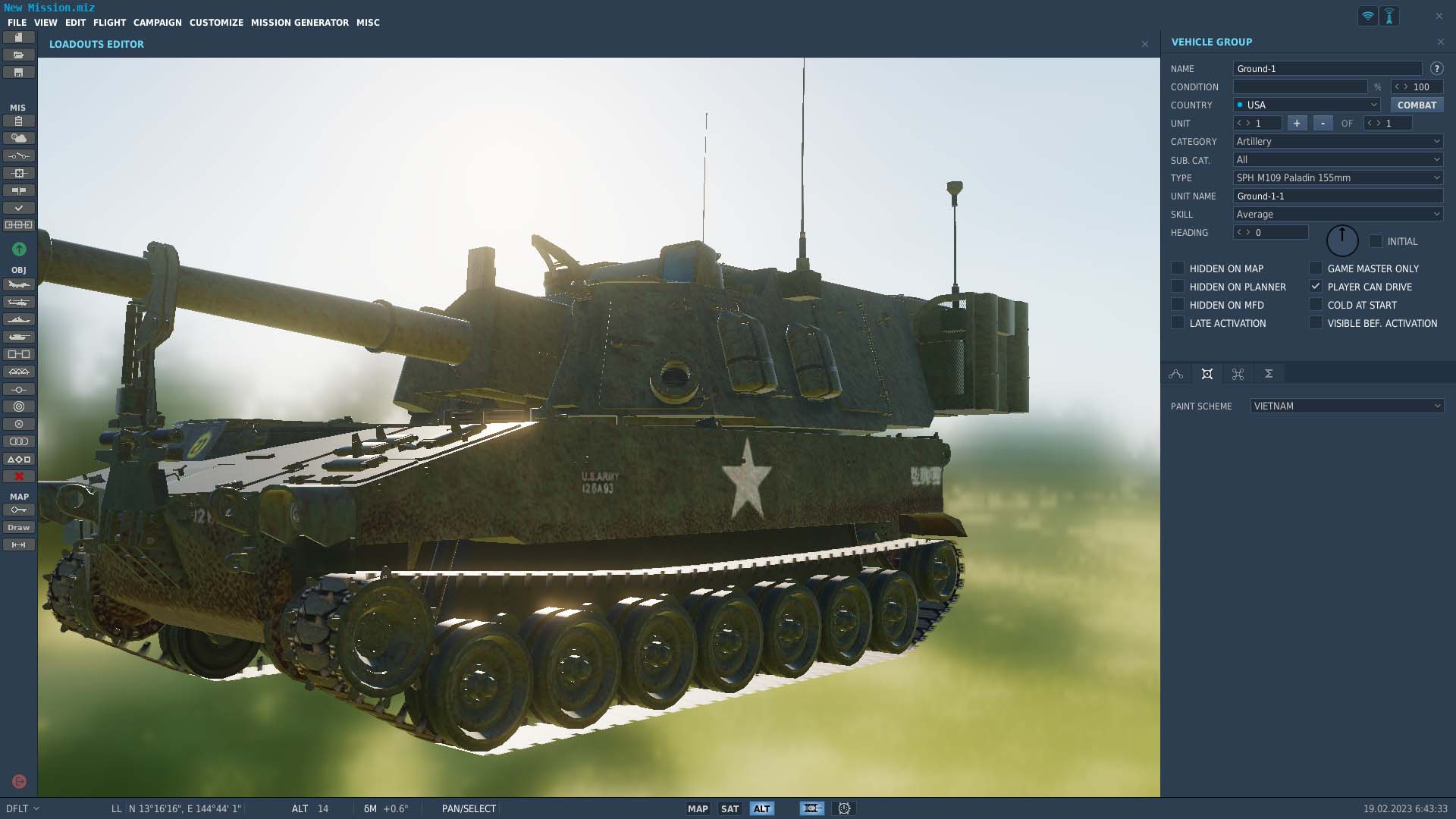Open the weather settings icon

click(18, 138)
